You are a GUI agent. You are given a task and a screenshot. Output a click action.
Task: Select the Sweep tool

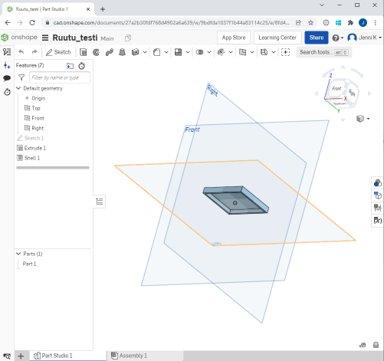point(109,52)
